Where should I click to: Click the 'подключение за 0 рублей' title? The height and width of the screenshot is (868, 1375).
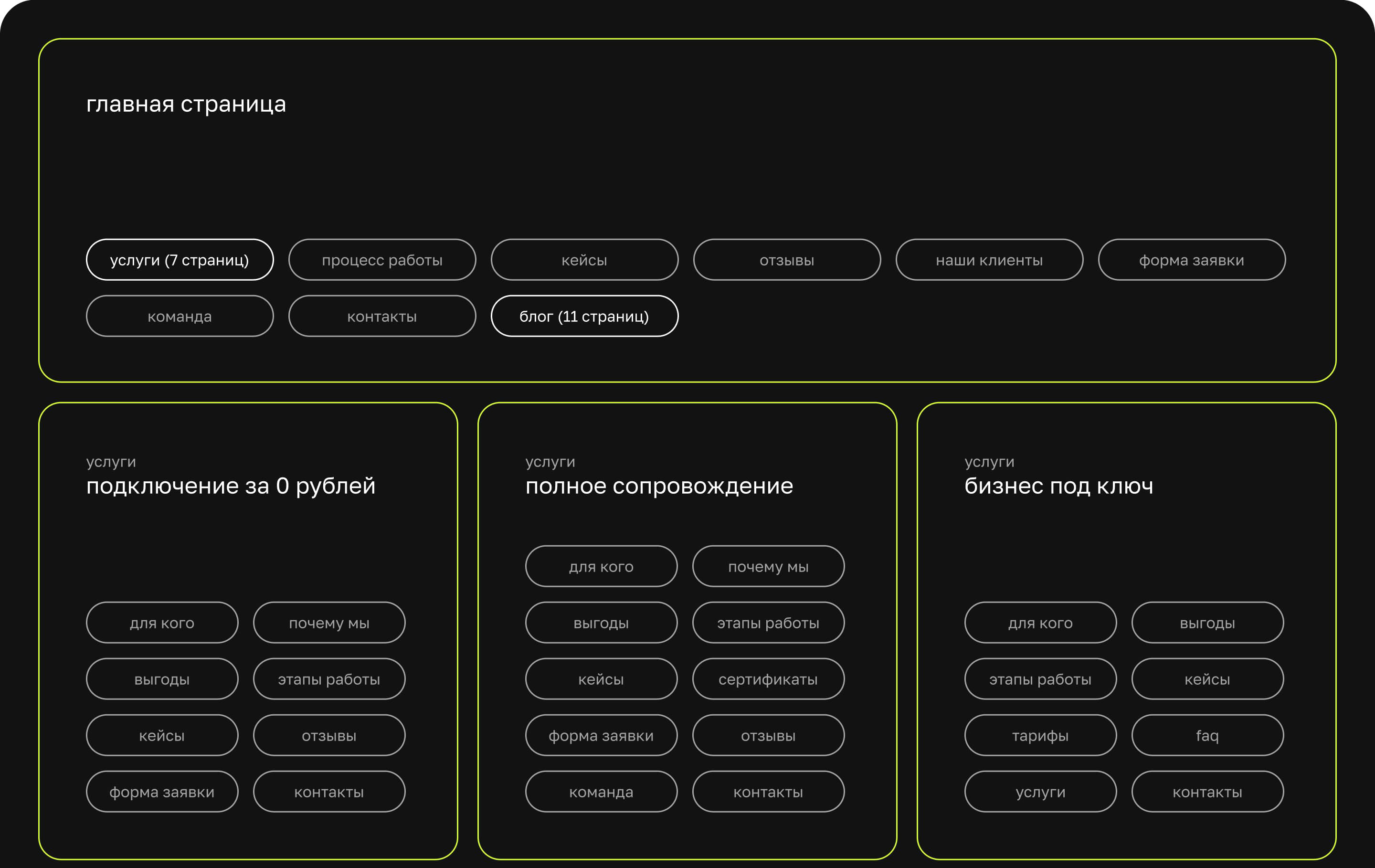[x=231, y=486]
